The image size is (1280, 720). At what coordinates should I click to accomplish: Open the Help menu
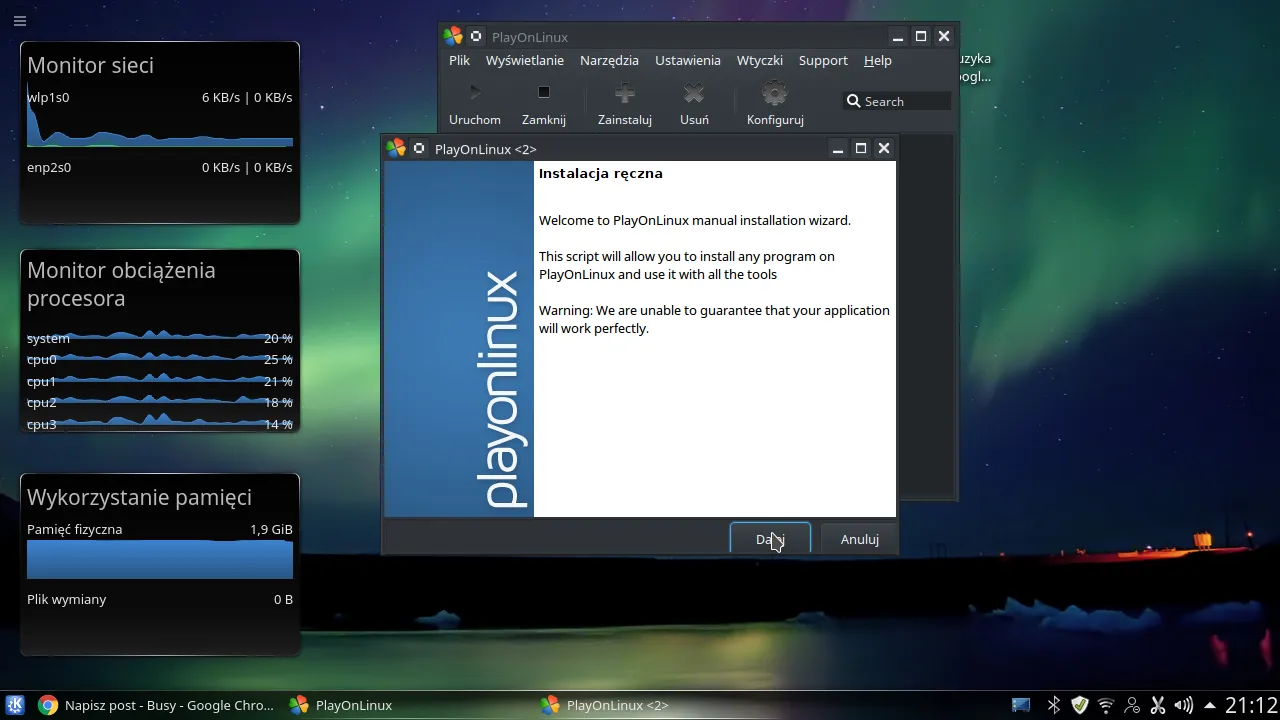878,60
